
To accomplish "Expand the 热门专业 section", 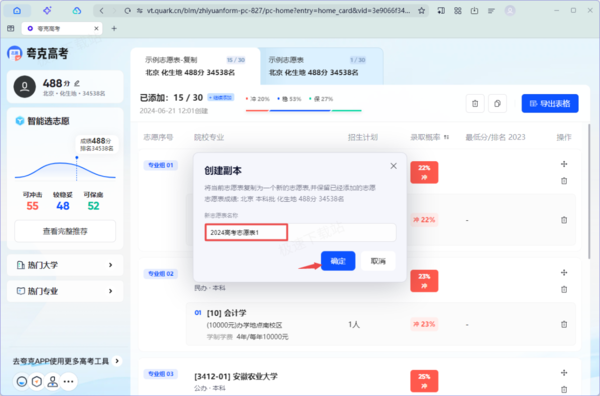I will click(65, 291).
